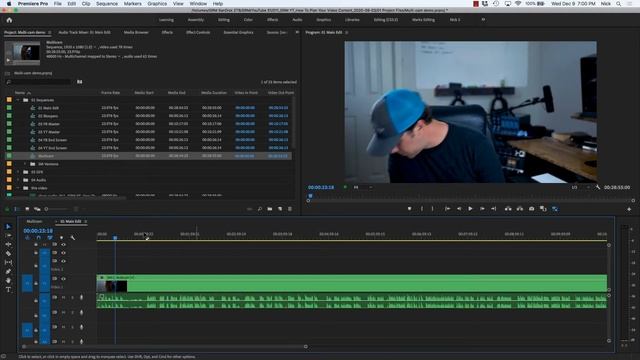The height and width of the screenshot is (360, 640).
Task: Switch to the Color workspace
Action: pyautogui.click(x=248, y=20)
